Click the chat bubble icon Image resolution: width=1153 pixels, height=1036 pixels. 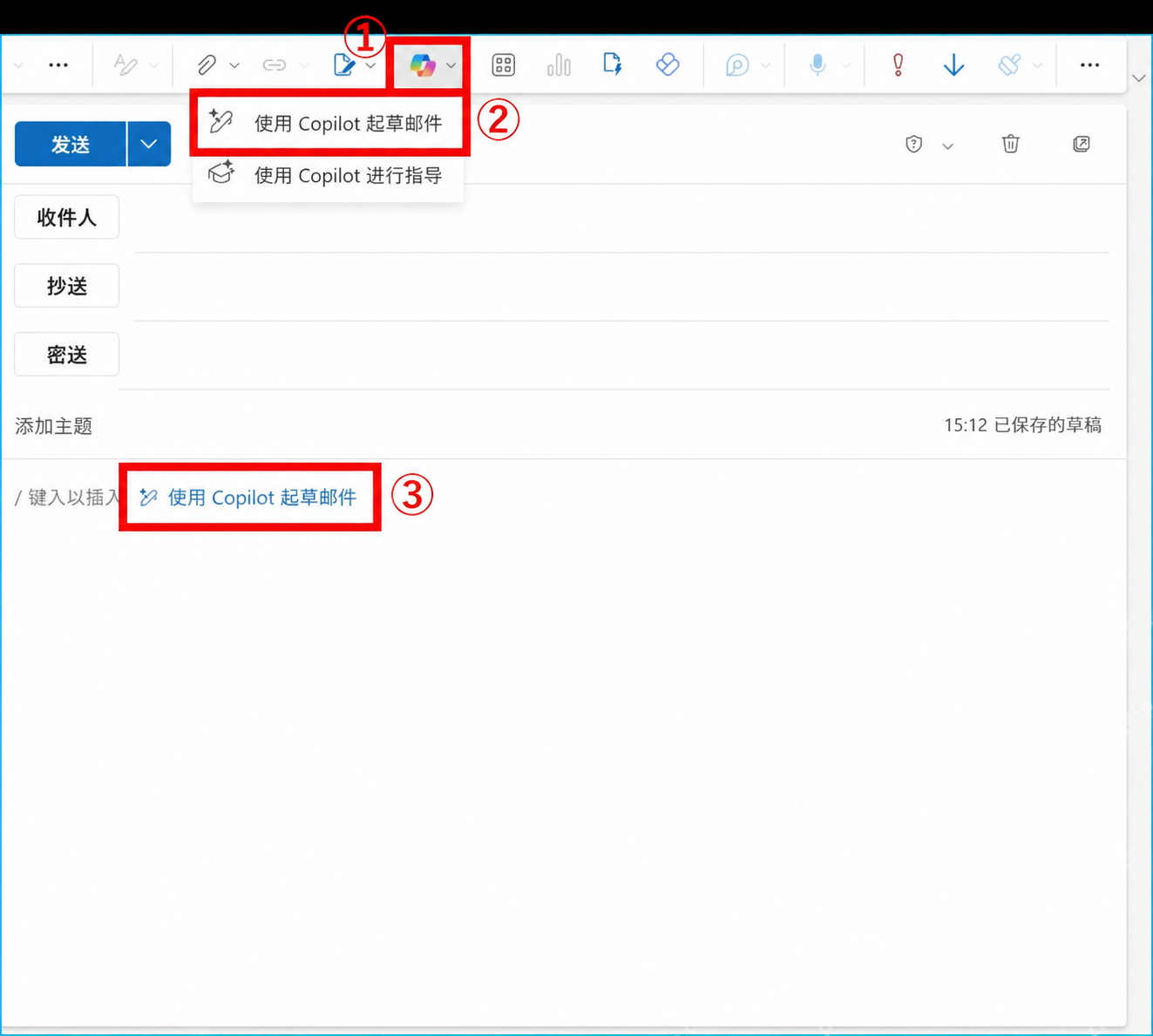click(x=737, y=64)
